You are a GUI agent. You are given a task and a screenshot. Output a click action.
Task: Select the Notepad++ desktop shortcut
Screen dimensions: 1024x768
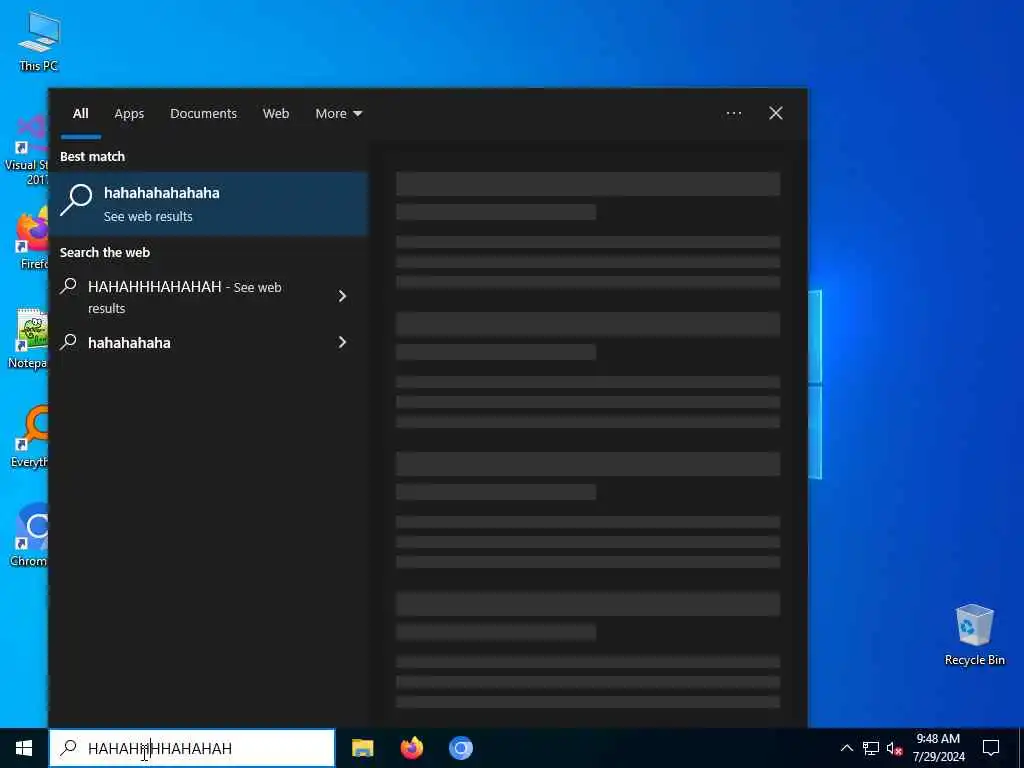coord(28,338)
